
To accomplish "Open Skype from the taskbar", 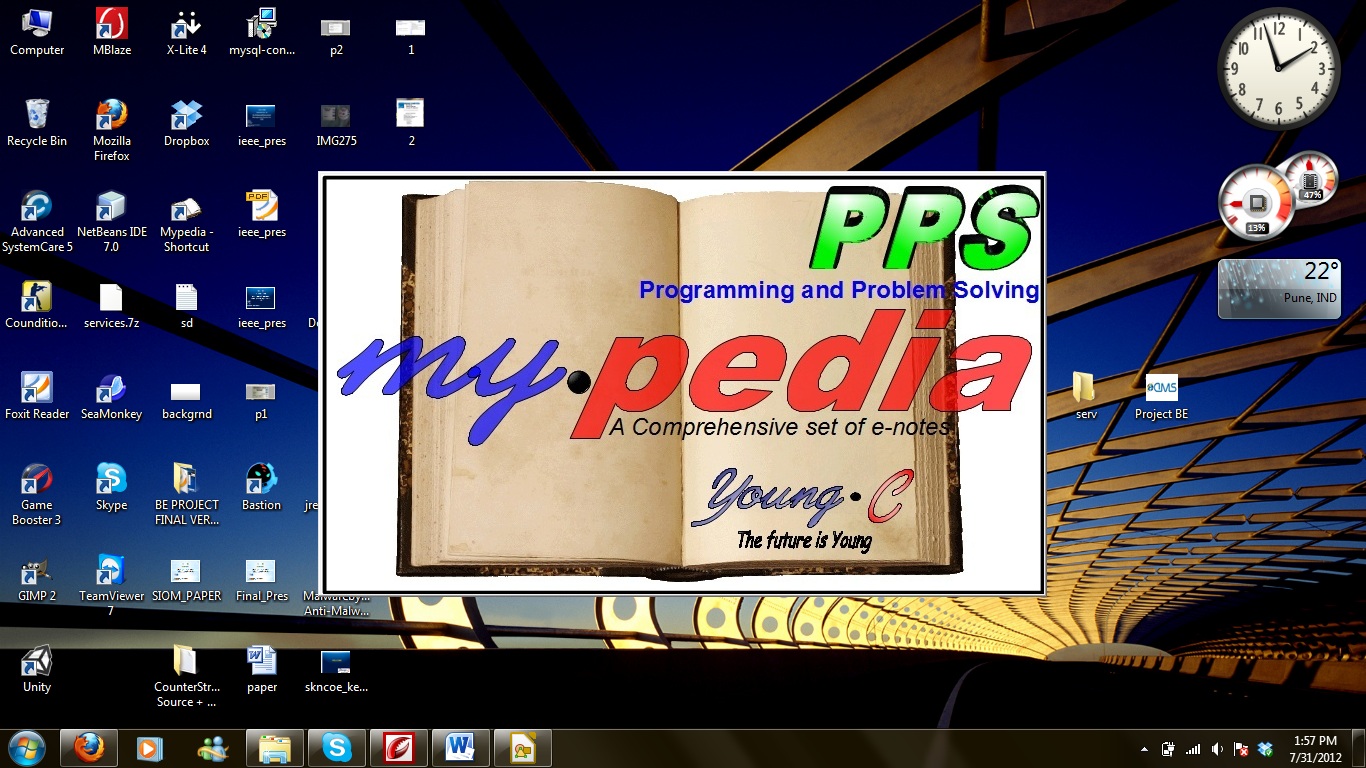I will 337,747.
